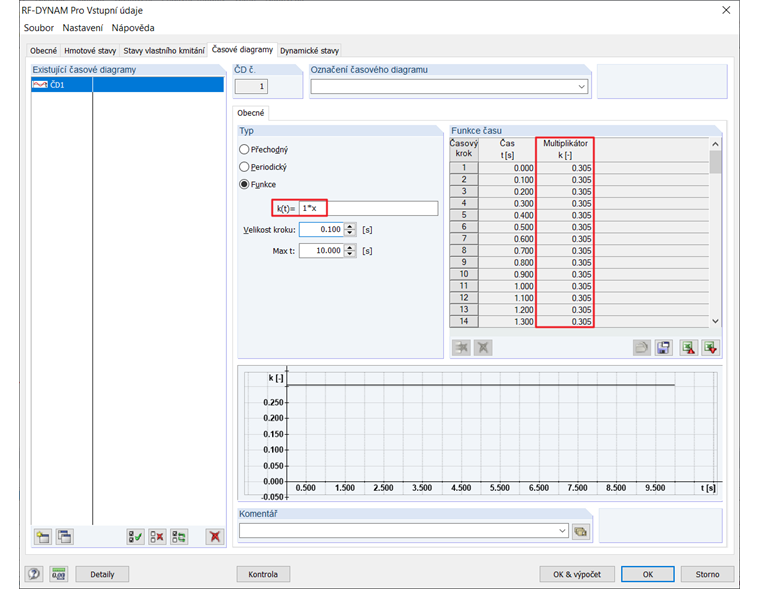Click the multiplier cell in row 10
The height and width of the screenshot is (589, 760).
coord(565,274)
